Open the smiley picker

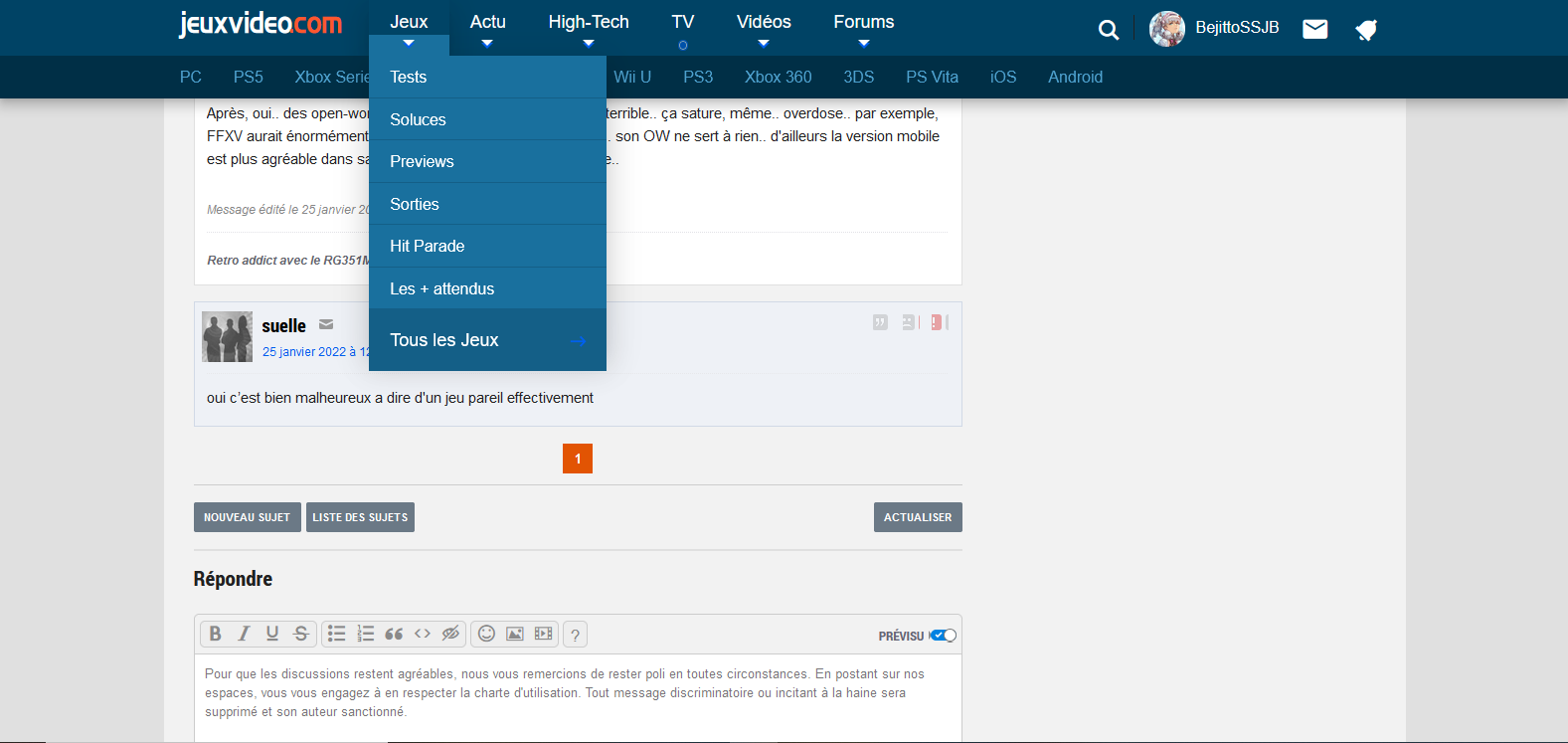[x=486, y=634]
